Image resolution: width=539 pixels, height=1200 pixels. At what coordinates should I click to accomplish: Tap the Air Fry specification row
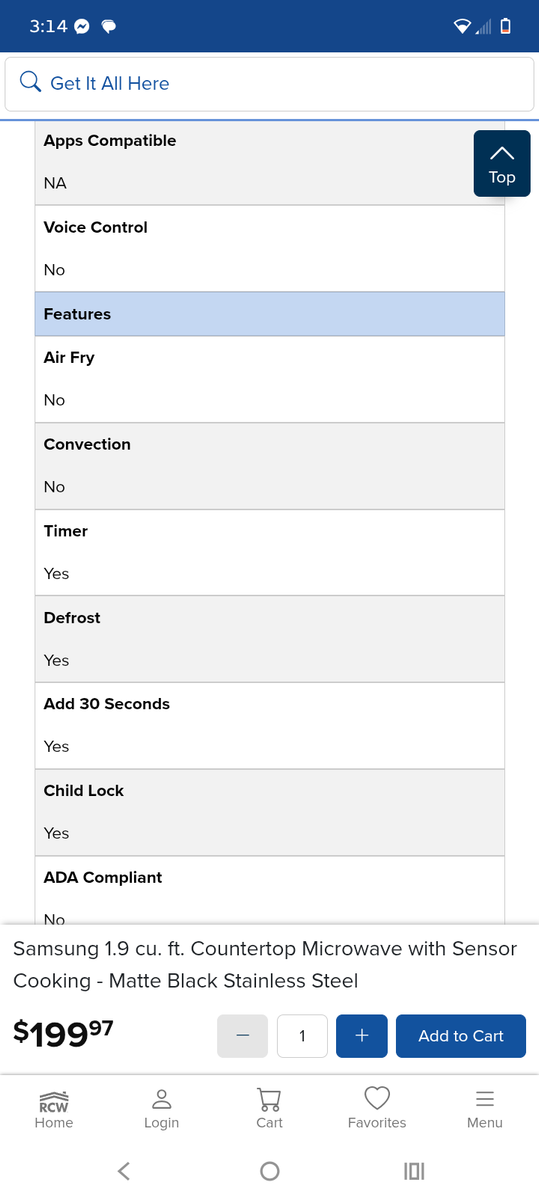(x=270, y=379)
